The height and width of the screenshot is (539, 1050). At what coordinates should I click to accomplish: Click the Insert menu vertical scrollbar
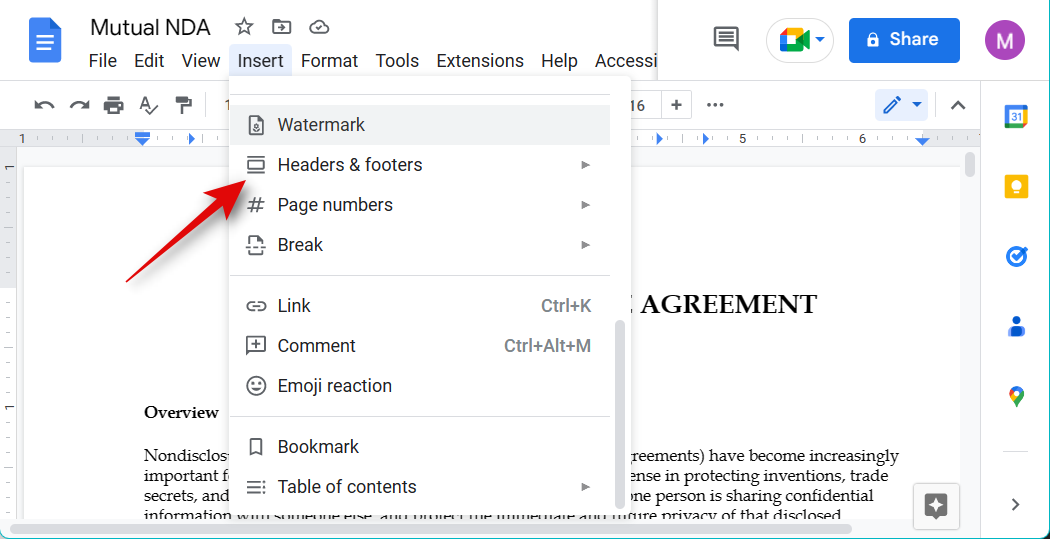pyautogui.click(x=620, y=410)
